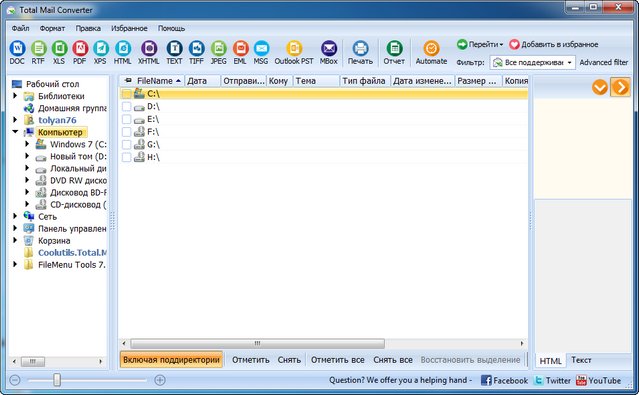Image resolution: width=639 pixels, height=395 pixels.
Task: Select Рабочий стол in folder tree
Action: click(53, 84)
